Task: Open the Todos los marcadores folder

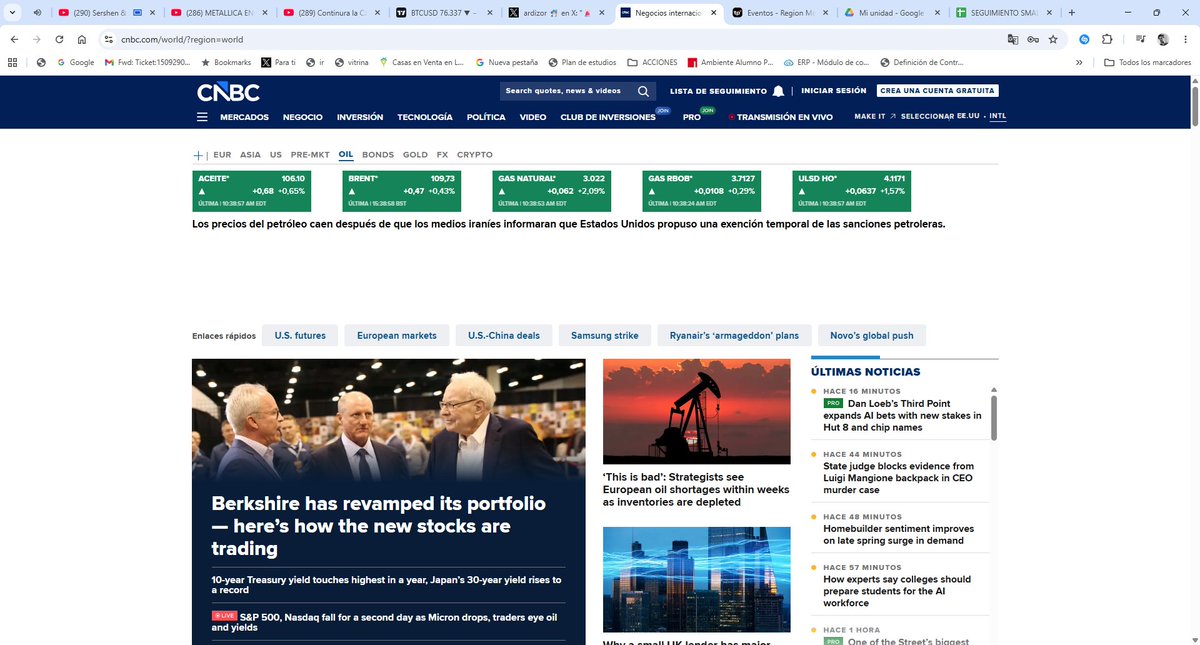Action: (x=1147, y=62)
